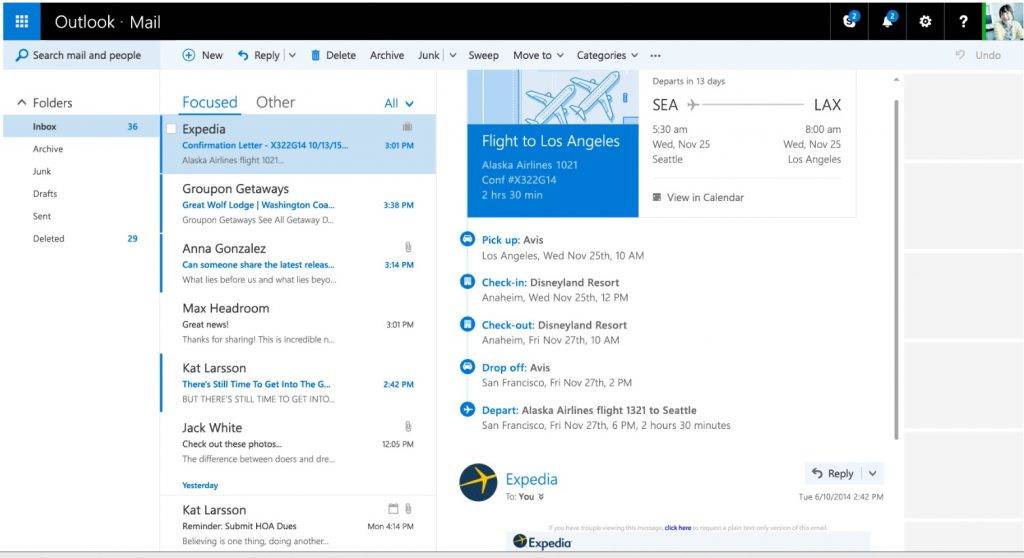This screenshot has width=1024, height=558.
Task: Open the Junk dropdown arrow
Action: (x=453, y=56)
